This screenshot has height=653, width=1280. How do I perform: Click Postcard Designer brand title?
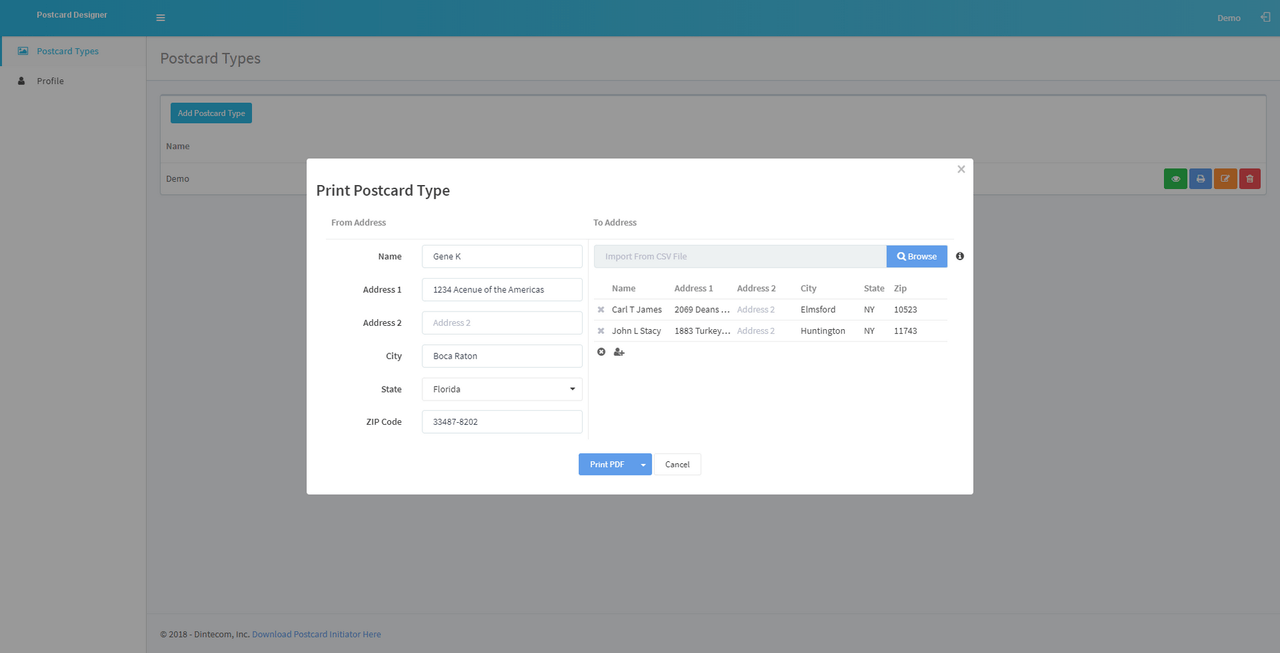click(x=72, y=15)
